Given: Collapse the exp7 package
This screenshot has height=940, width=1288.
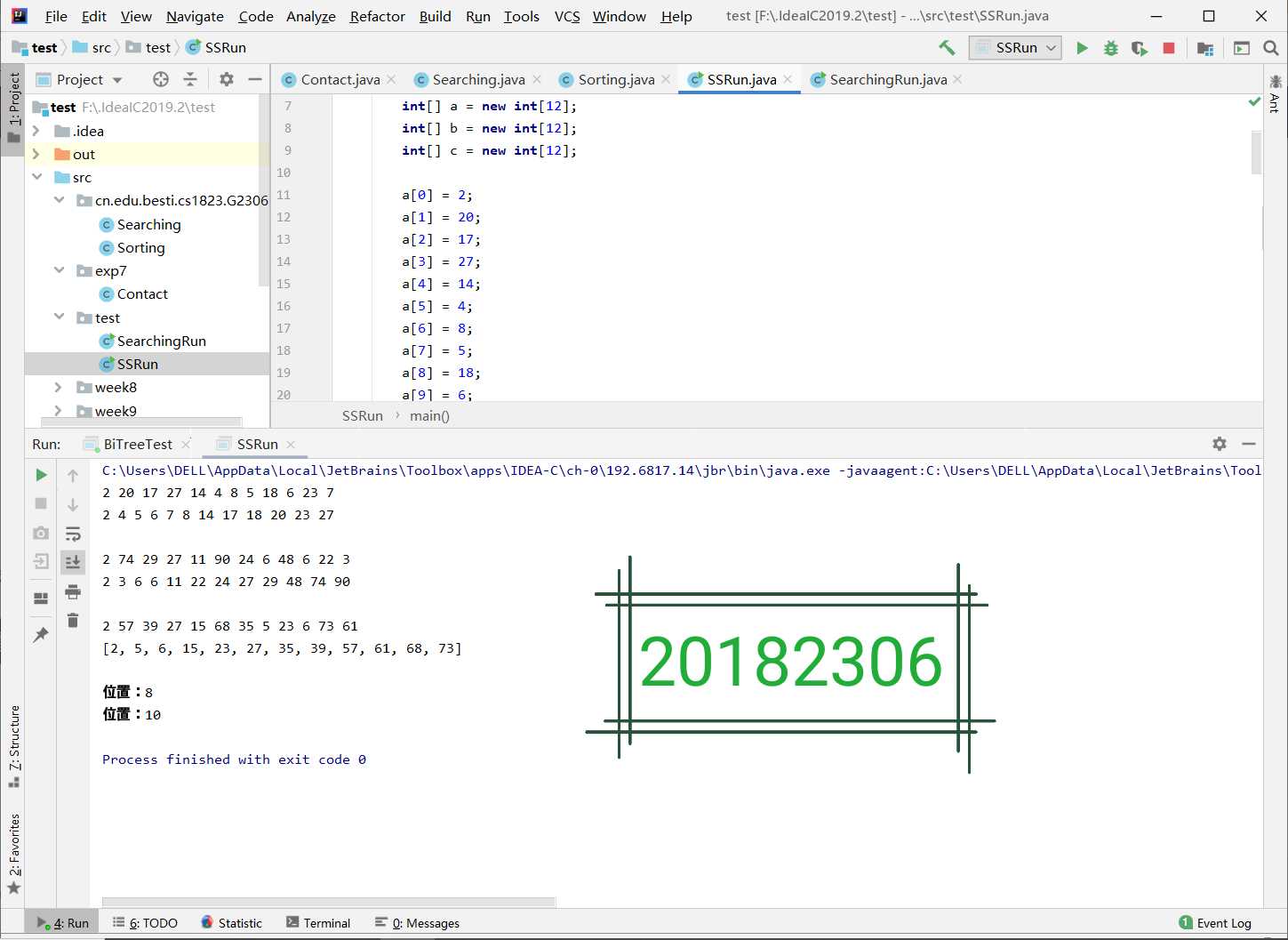Looking at the screenshot, I should [59, 270].
